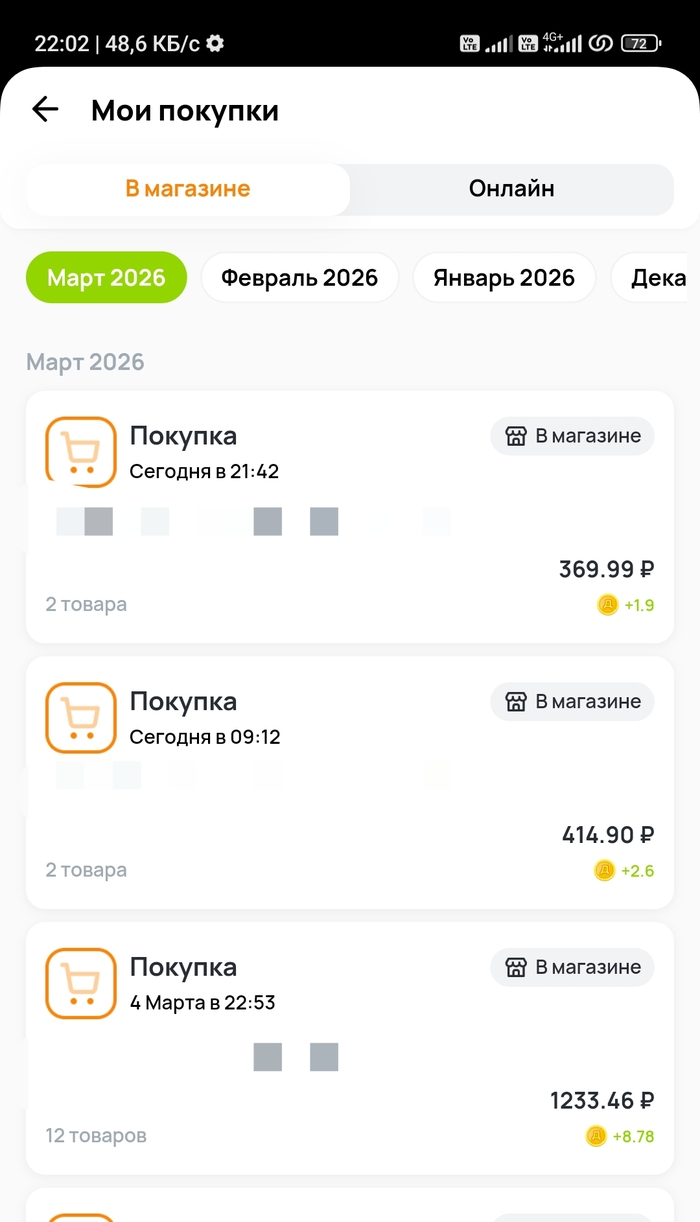Tap bonus coin icon next to +1.9
The height and width of the screenshot is (1222, 700).
click(x=607, y=605)
